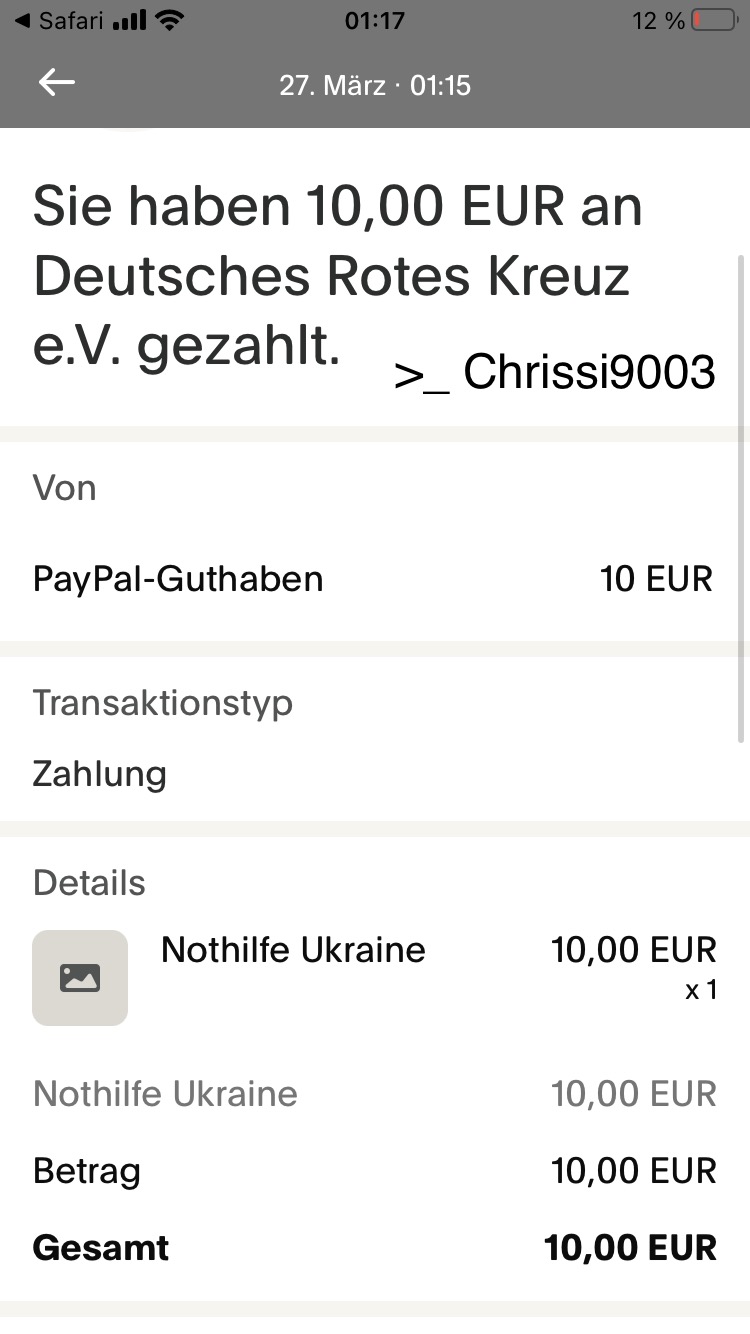Tap the back arrow icon
Image resolution: width=750 pixels, height=1334 pixels.
(x=57, y=83)
